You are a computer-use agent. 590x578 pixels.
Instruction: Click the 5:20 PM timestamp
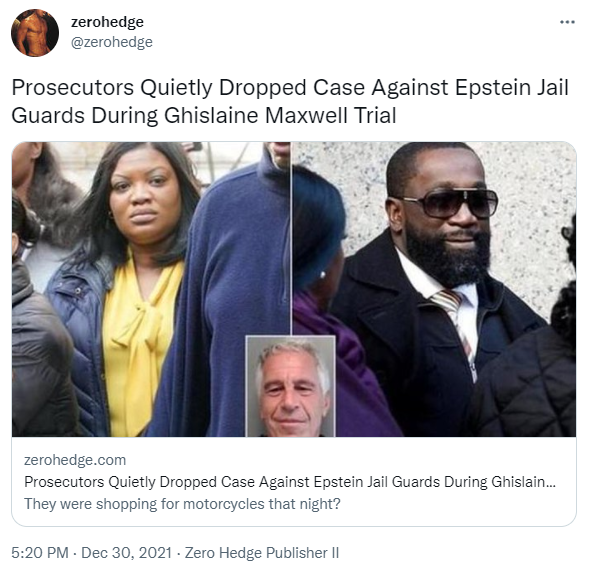point(40,553)
